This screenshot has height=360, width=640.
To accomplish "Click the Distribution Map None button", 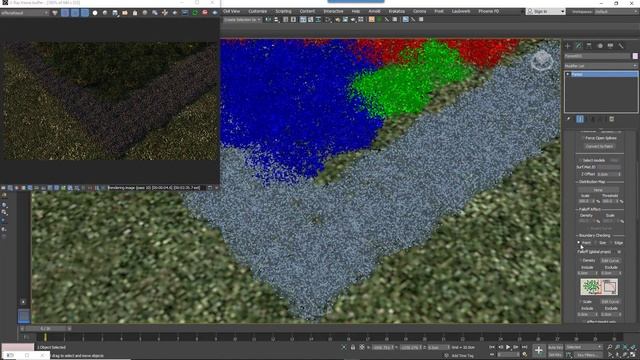I will click(598, 190).
